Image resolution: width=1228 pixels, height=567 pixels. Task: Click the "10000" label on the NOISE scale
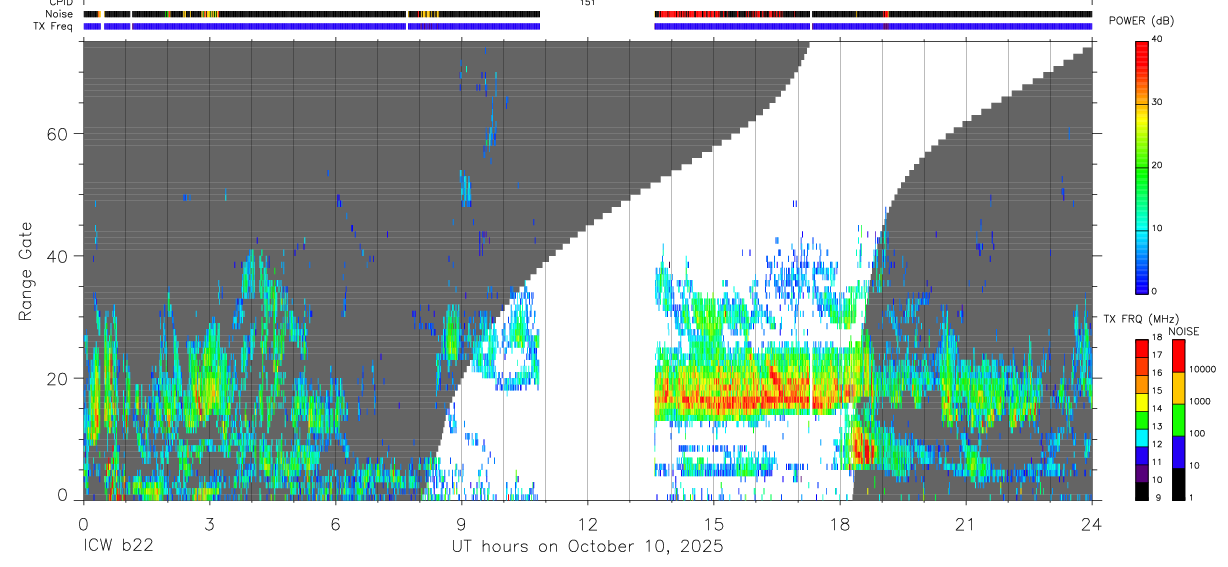[1202, 369]
